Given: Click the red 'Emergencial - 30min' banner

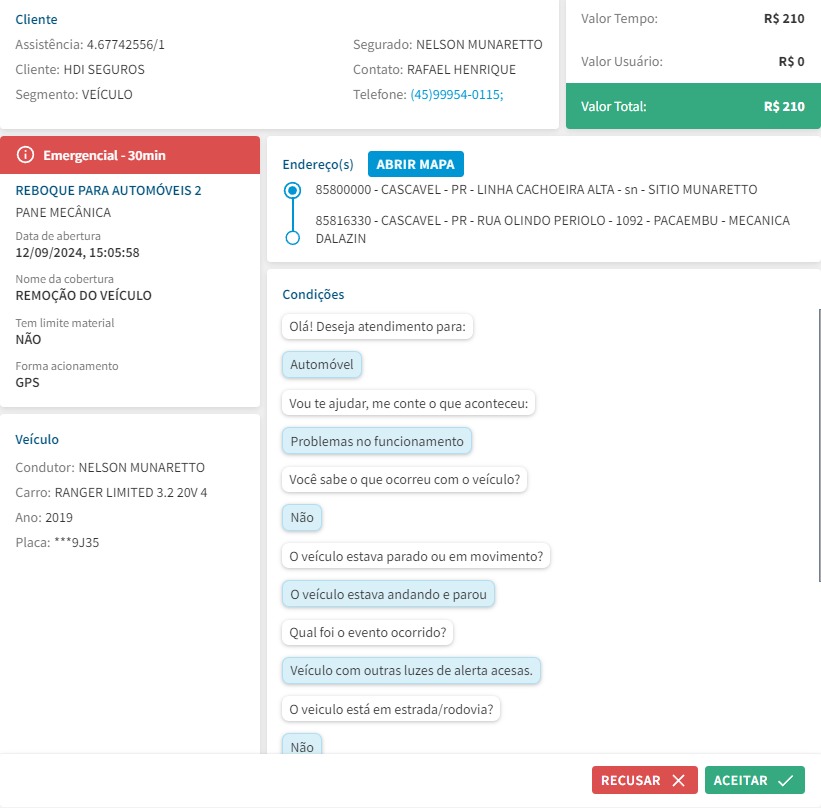Looking at the screenshot, I should 130,155.
